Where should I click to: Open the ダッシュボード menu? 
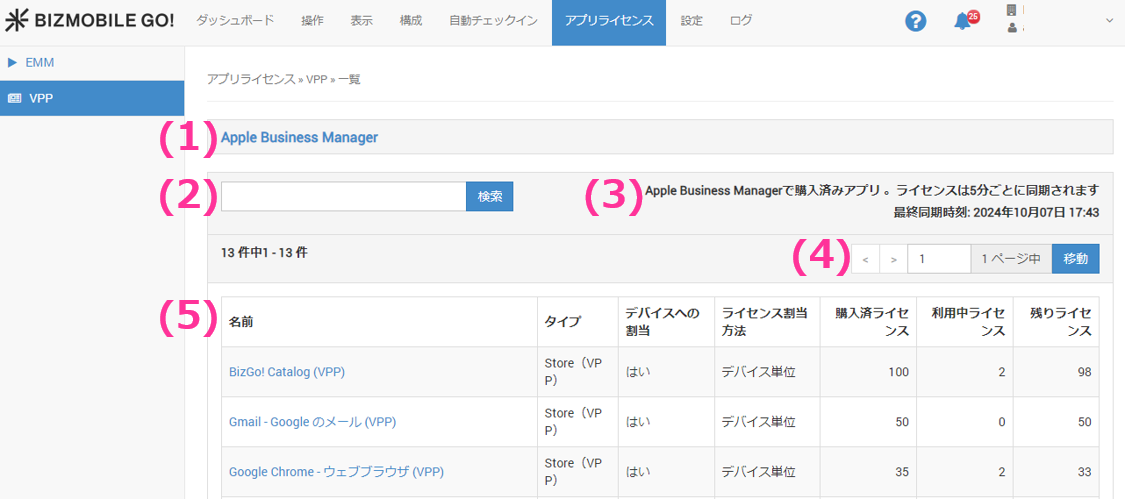tap(235, 21)
